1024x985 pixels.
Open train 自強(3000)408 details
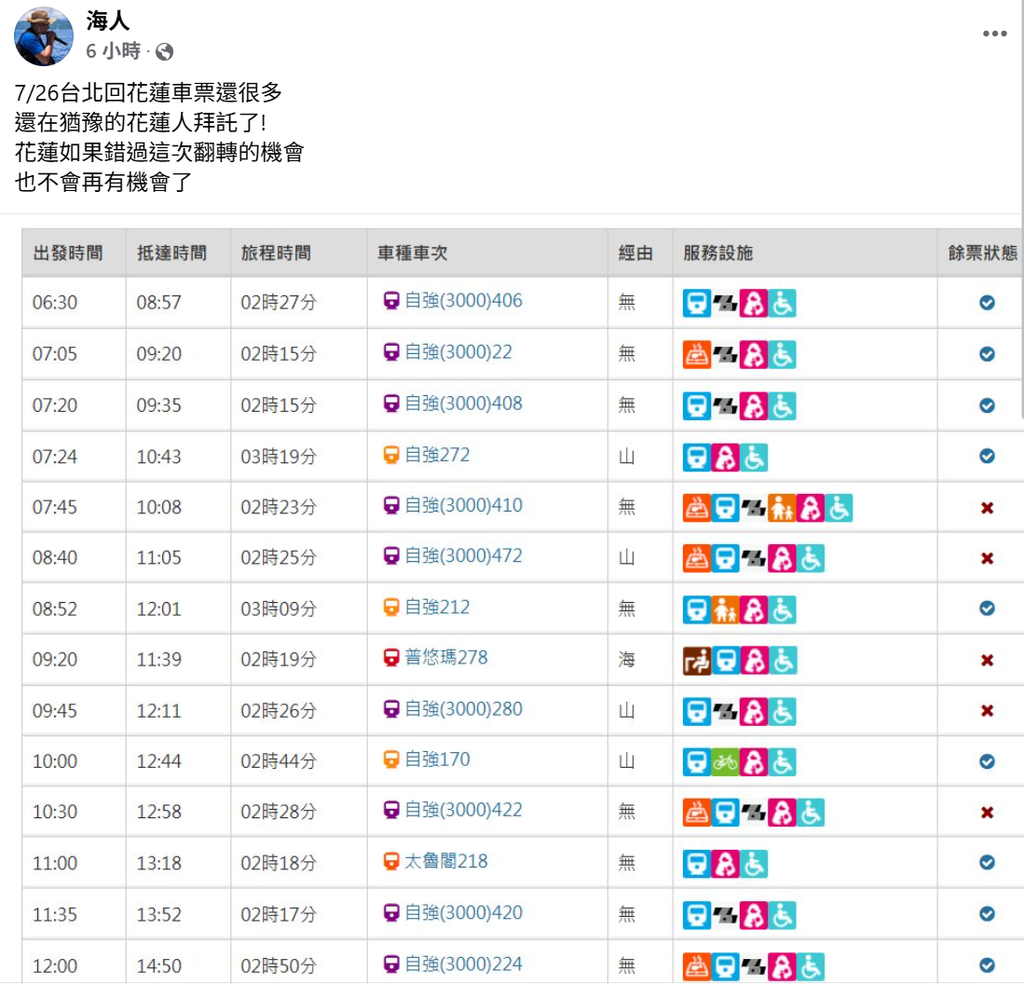tap(464, 404)
